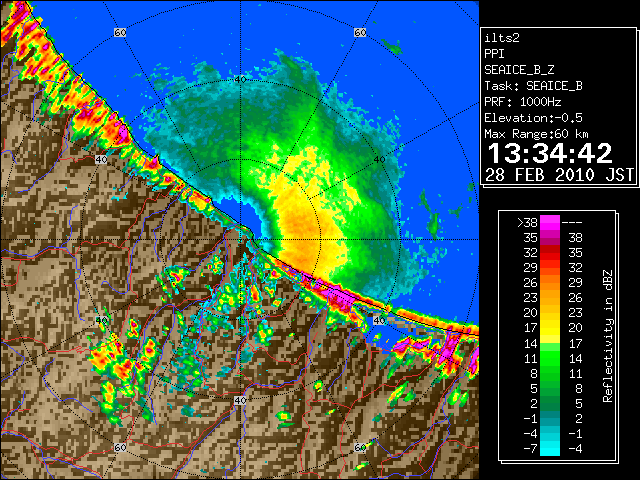Click the "Reflectivity in dBZ" legend title
The image size is (640, 480).
608,336
